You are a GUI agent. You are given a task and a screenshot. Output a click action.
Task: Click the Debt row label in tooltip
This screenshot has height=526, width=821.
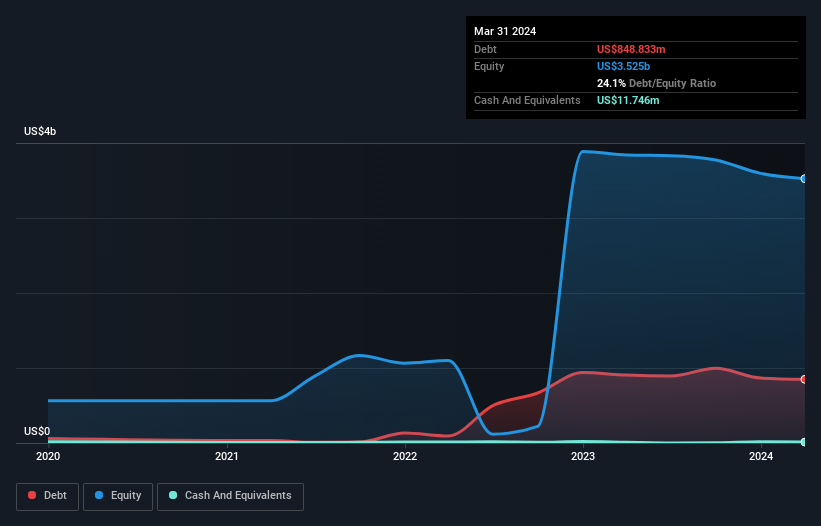pos(485,49)
